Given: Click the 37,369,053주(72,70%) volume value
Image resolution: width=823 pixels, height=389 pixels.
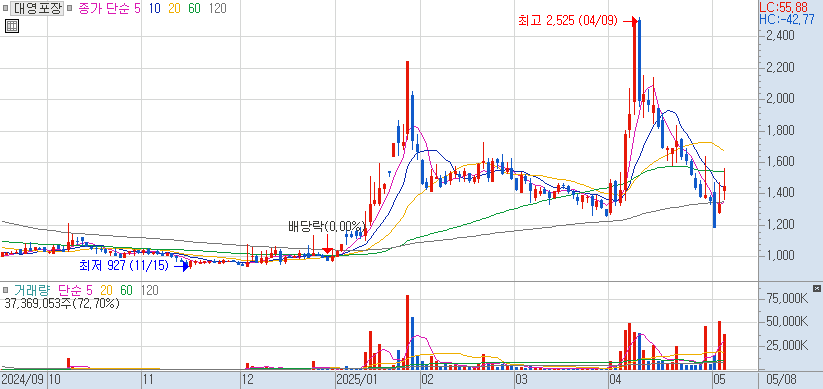Looking at the screenshot, I should pyautogui.click(x=62, y=303).
